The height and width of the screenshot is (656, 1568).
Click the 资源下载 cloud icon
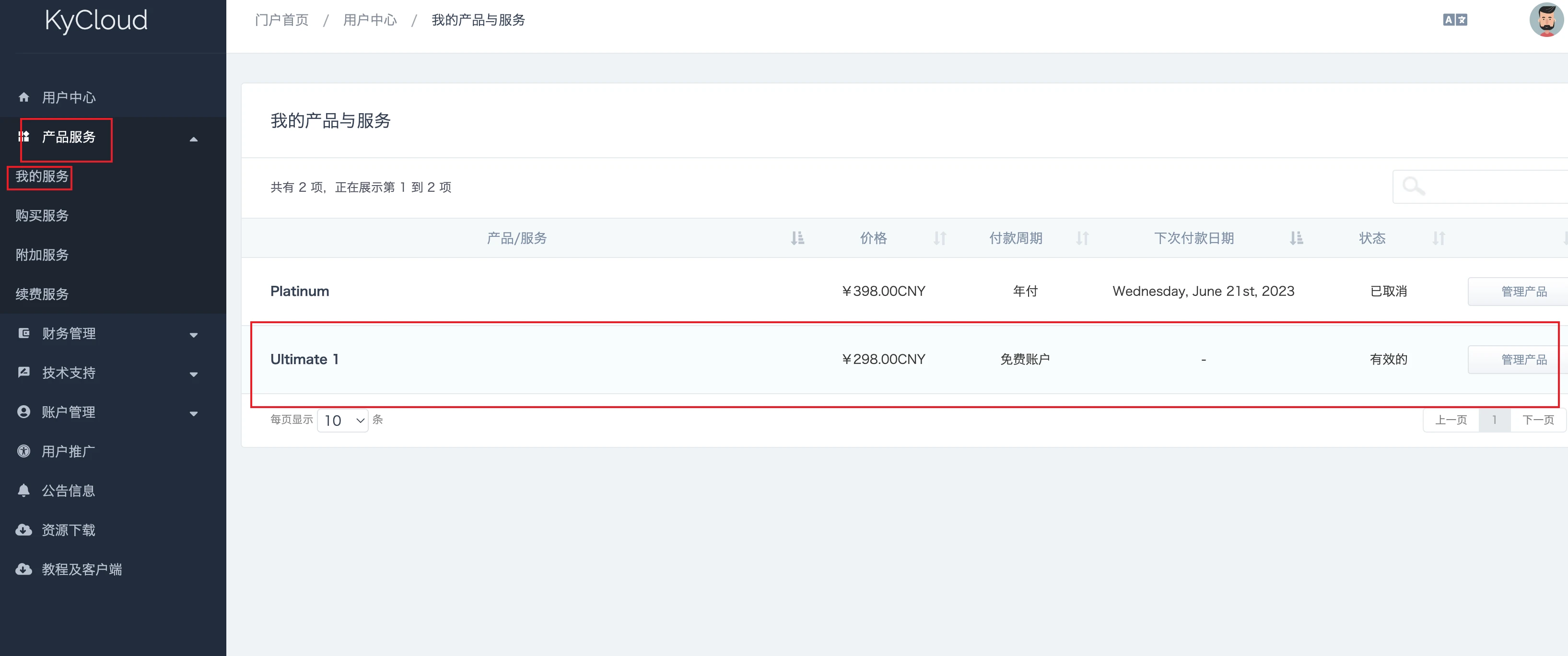coord(24,530)
